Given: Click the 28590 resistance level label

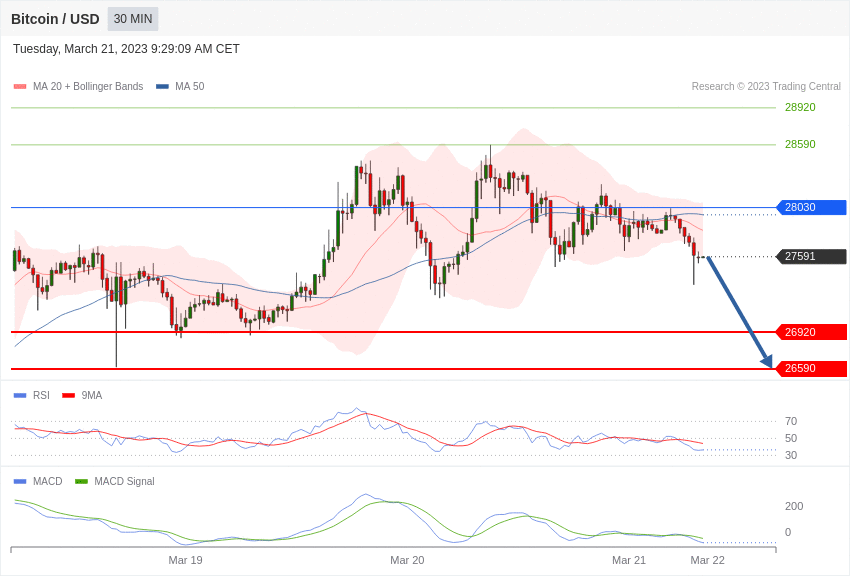Looking at the screenshot, I should point(800,144).
